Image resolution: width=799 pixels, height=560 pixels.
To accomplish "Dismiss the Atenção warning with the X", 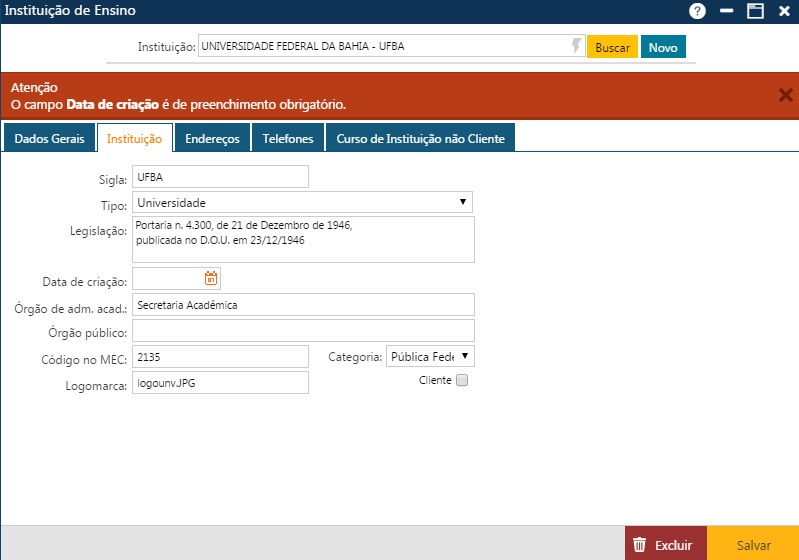I will (x=785, y=95).
